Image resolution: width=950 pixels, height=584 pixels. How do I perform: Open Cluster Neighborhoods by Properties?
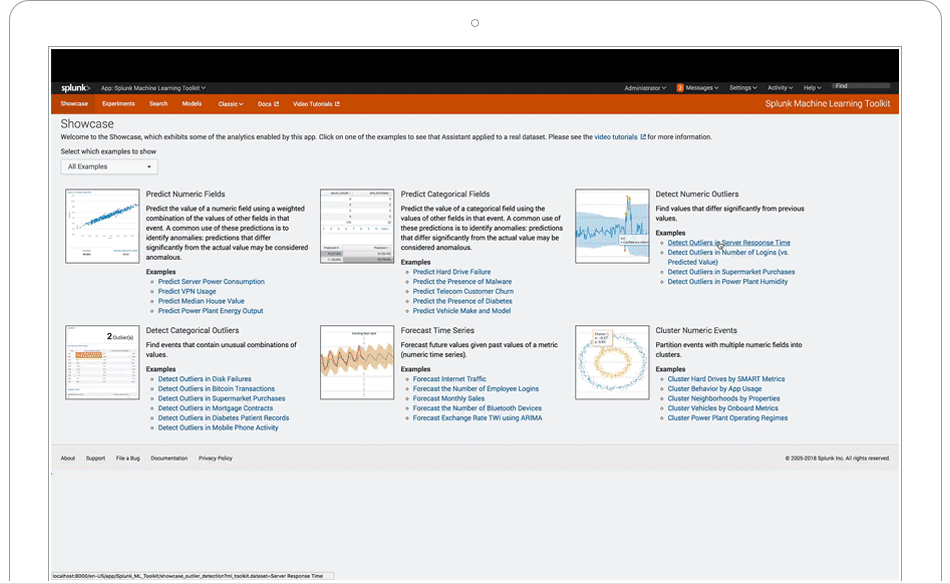click(x=723, y=399)
